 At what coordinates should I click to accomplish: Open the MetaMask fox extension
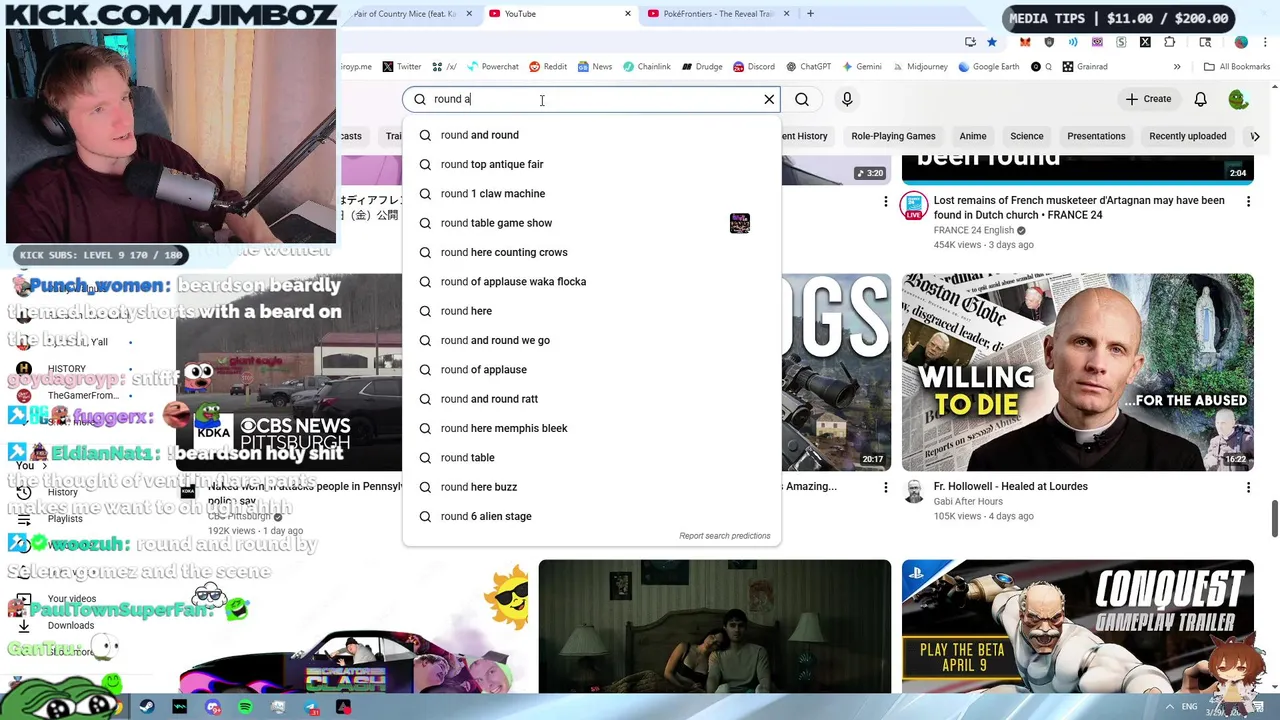[1025, 42]
